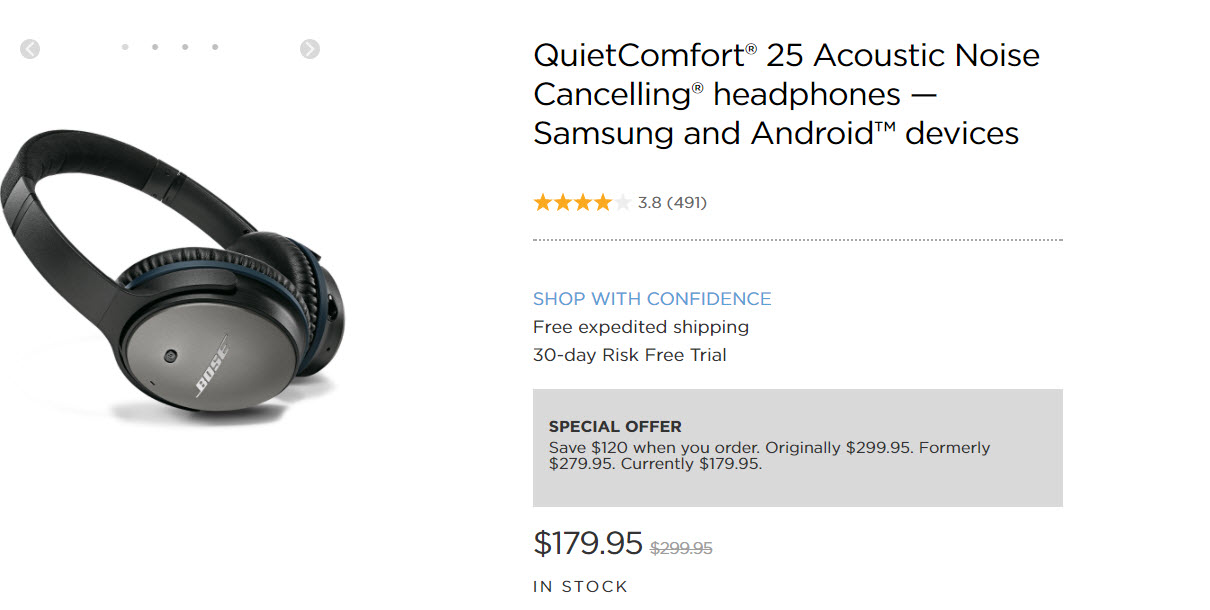Click the crossed-out $299.95 price
This screenshot has width=1210, height=610.
681,548
